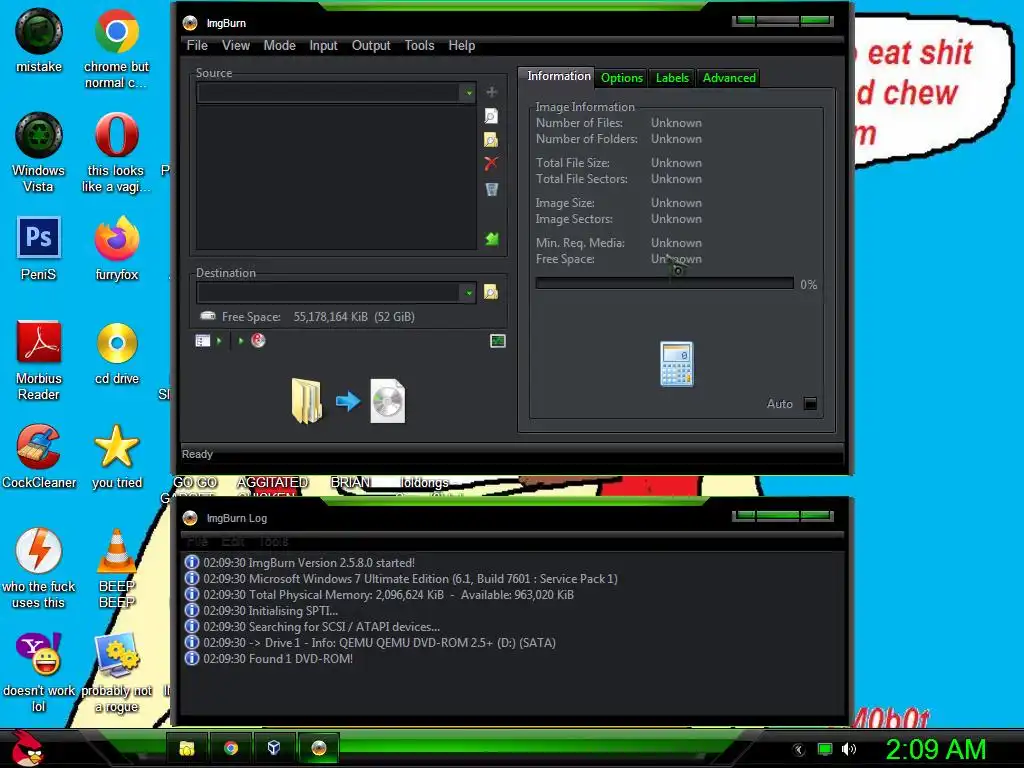Open the Photoshop desktop icon
The width and height of the screenshot is (1024, 768).
[39, 248]
